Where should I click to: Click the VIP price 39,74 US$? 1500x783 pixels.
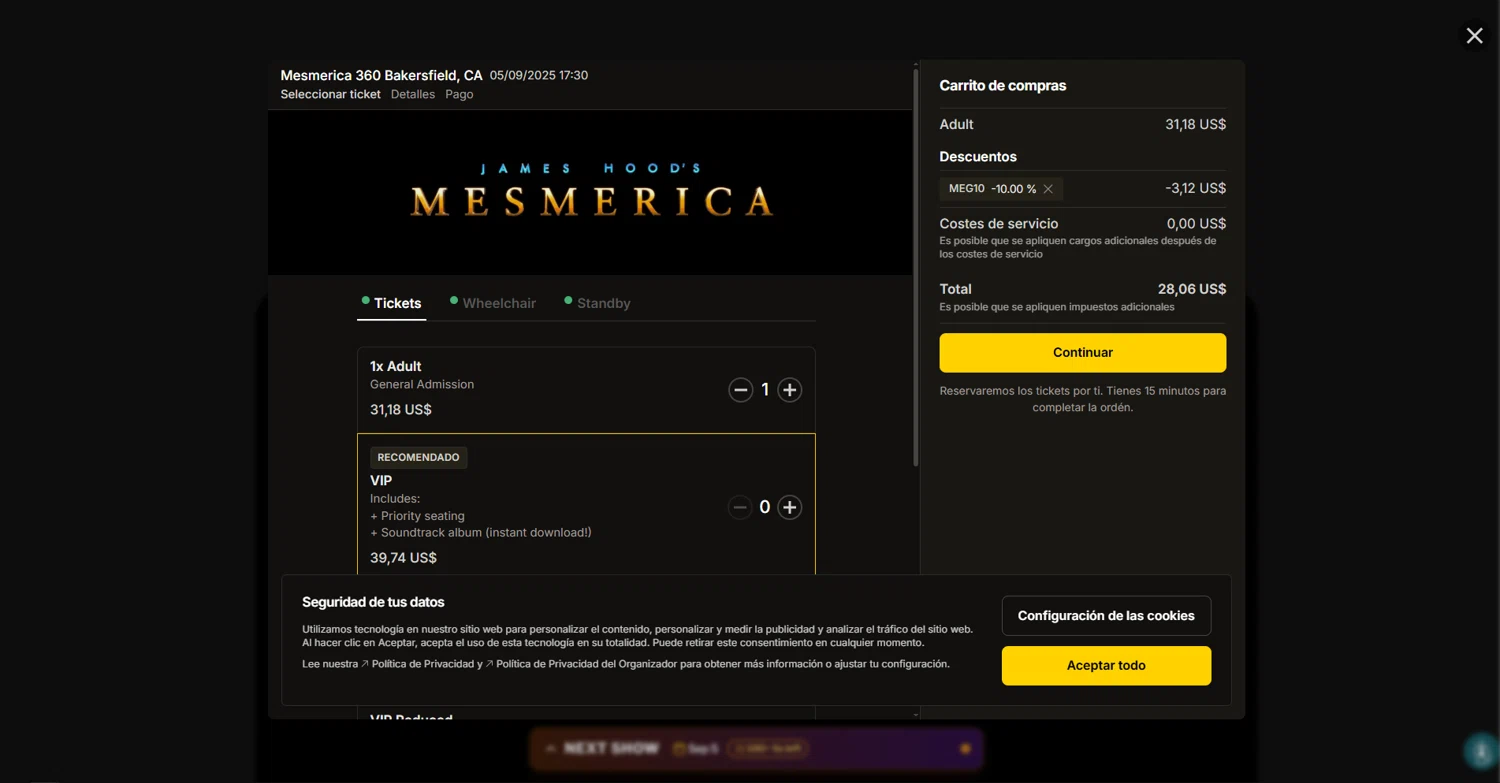[x=403, y=558]
